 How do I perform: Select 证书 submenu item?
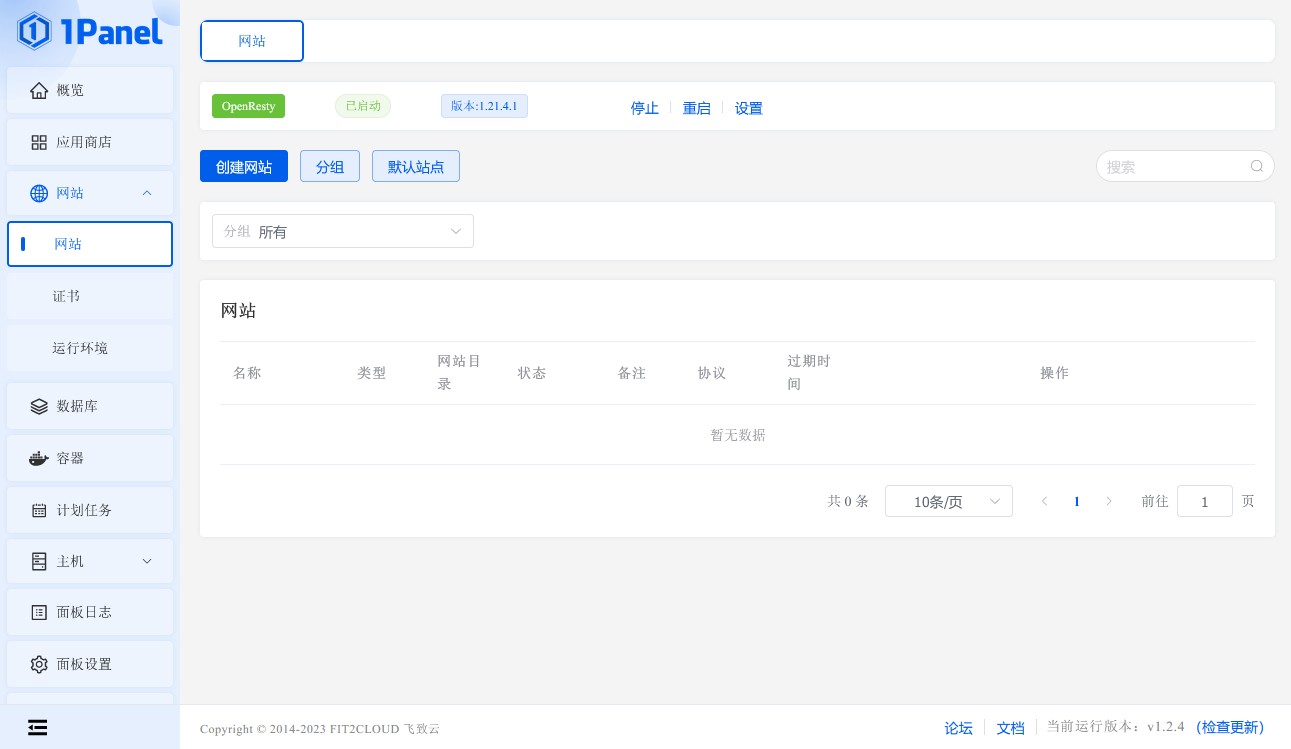point(90,296)
